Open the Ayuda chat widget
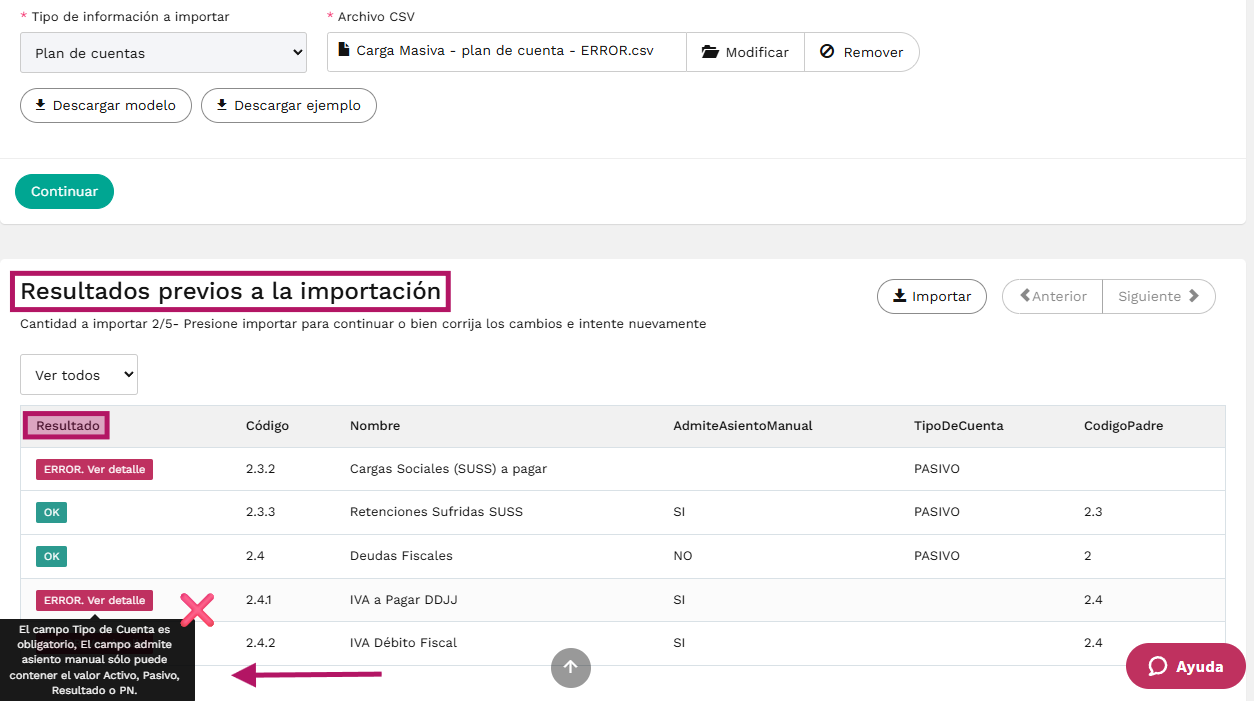This screenshot has width=1254, height=701. 1186,667
